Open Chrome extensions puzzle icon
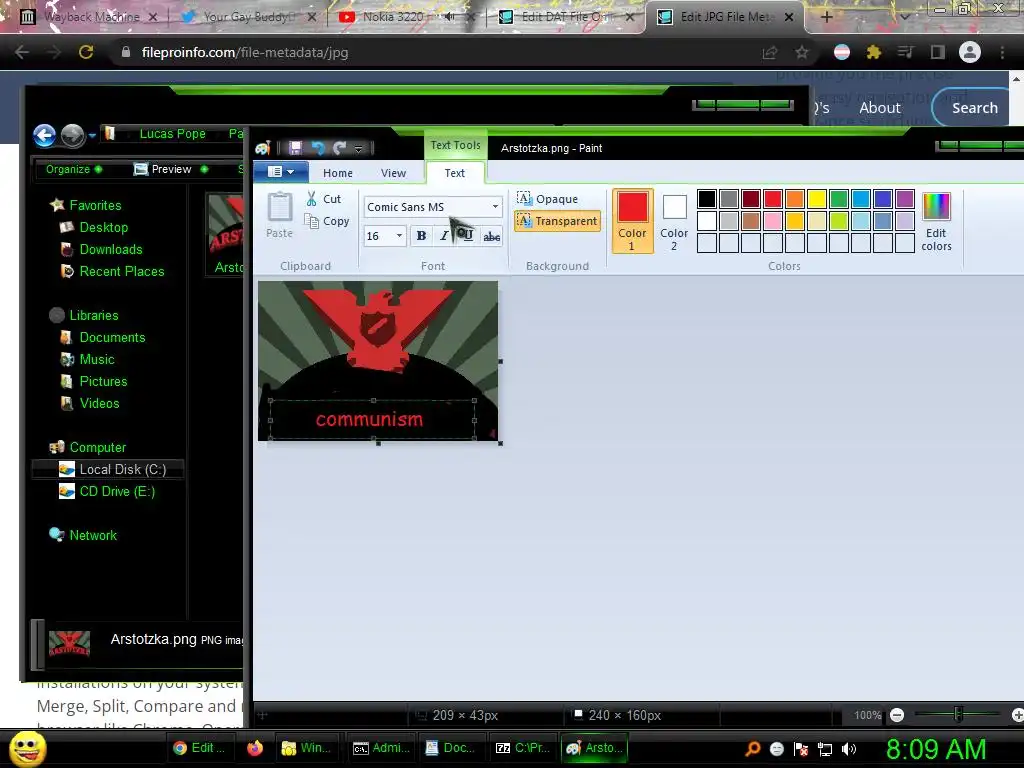Viewport: 1024px width, 768px height. point(873,52)
